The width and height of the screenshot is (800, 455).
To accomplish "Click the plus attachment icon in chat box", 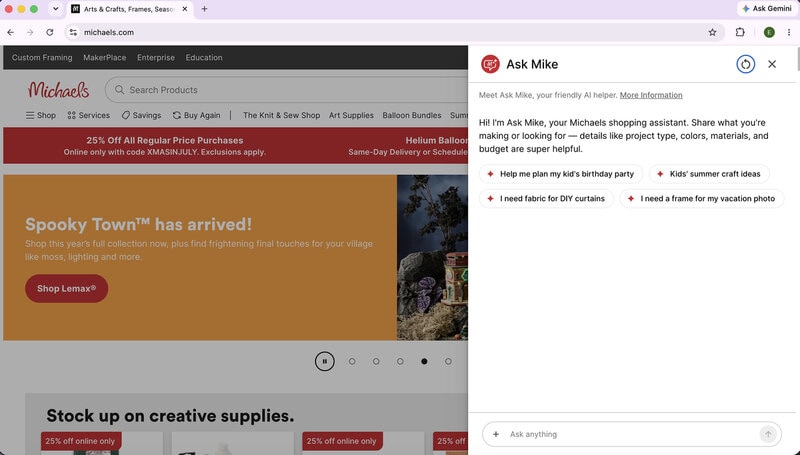I will 495,434.
